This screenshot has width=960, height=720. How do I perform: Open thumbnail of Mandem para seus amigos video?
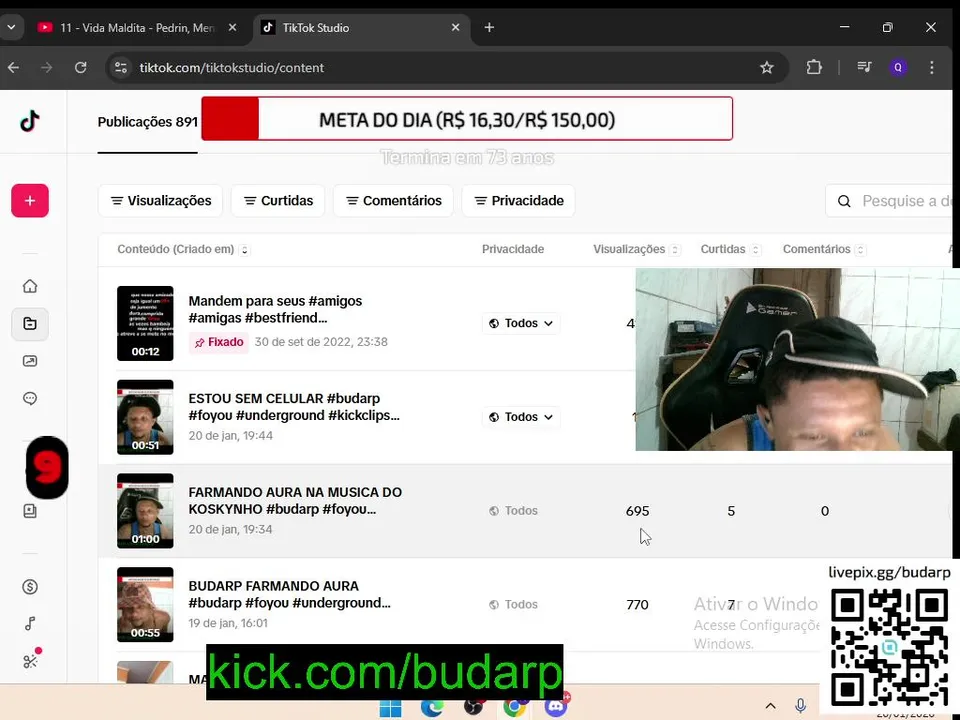coord(145,323)
